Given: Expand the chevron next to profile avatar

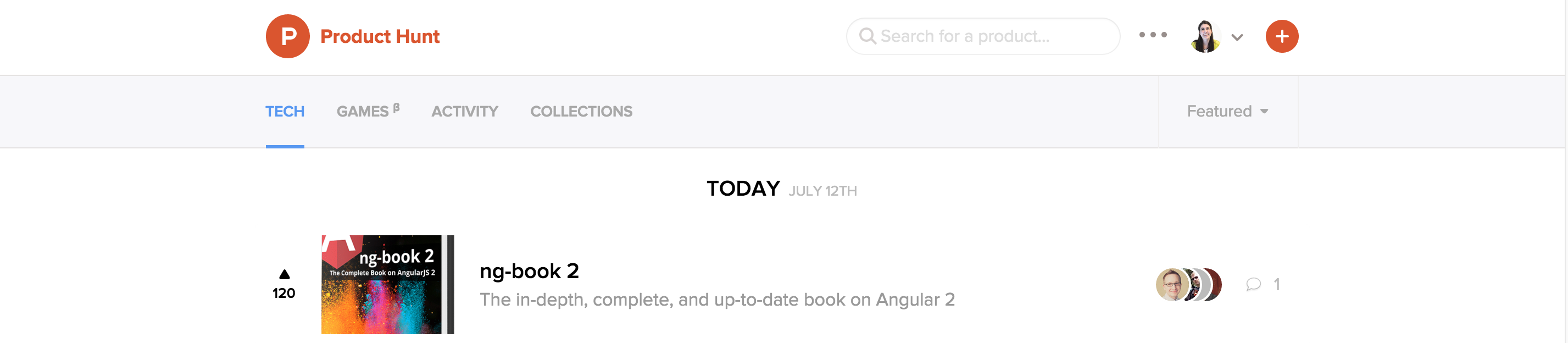Looking at the screenshot, I should [1237, 37].
